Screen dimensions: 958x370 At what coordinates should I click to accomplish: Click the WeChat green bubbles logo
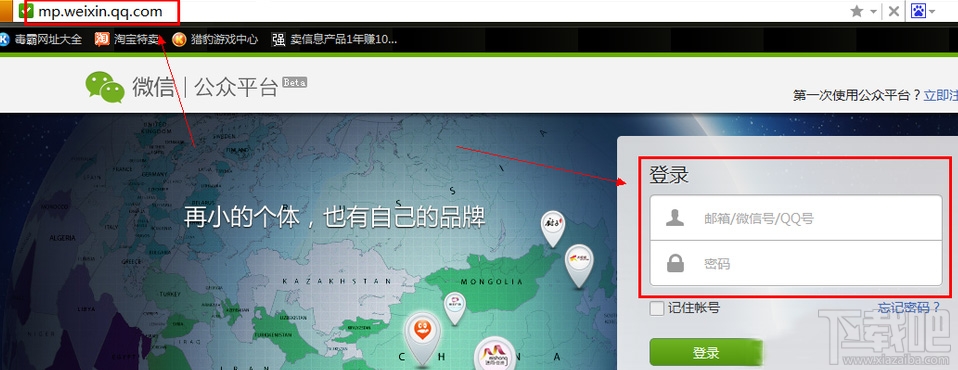[x=105, y=87]
